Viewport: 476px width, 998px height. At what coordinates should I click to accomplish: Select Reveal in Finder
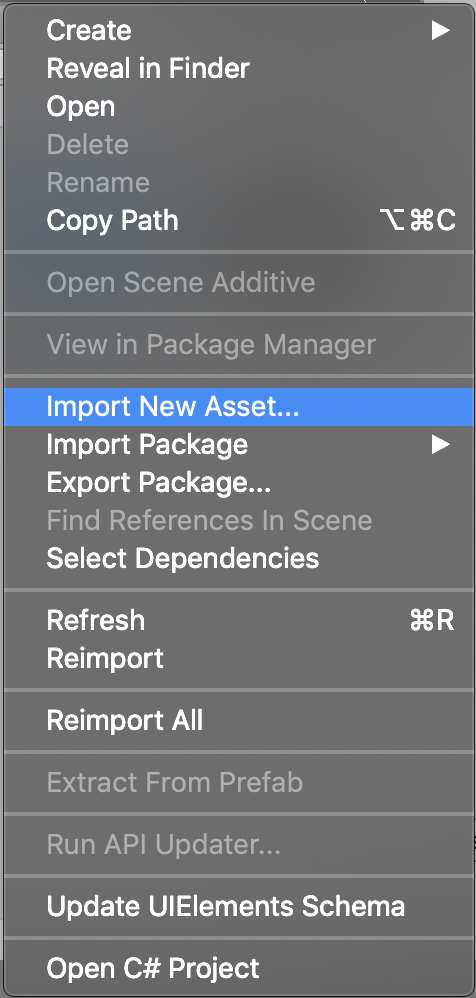click(238, 68)
